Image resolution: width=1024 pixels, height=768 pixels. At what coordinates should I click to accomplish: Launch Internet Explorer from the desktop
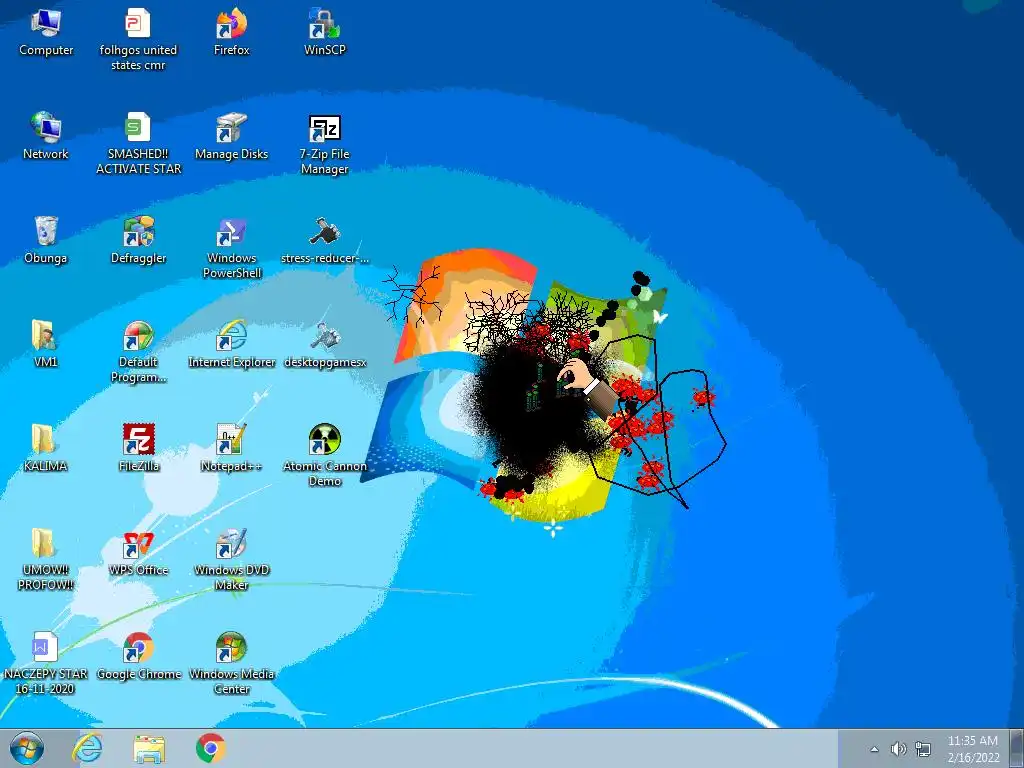tap(231, 344)
